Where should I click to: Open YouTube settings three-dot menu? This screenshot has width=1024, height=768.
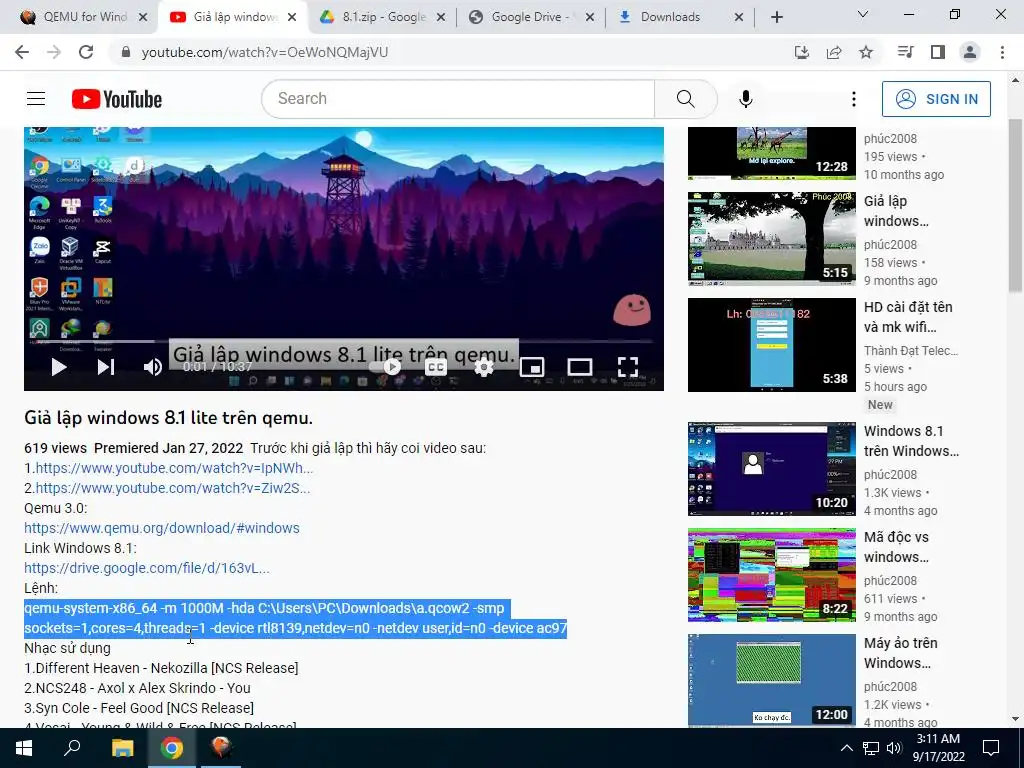pyautogui.click(x=854, y=99)
